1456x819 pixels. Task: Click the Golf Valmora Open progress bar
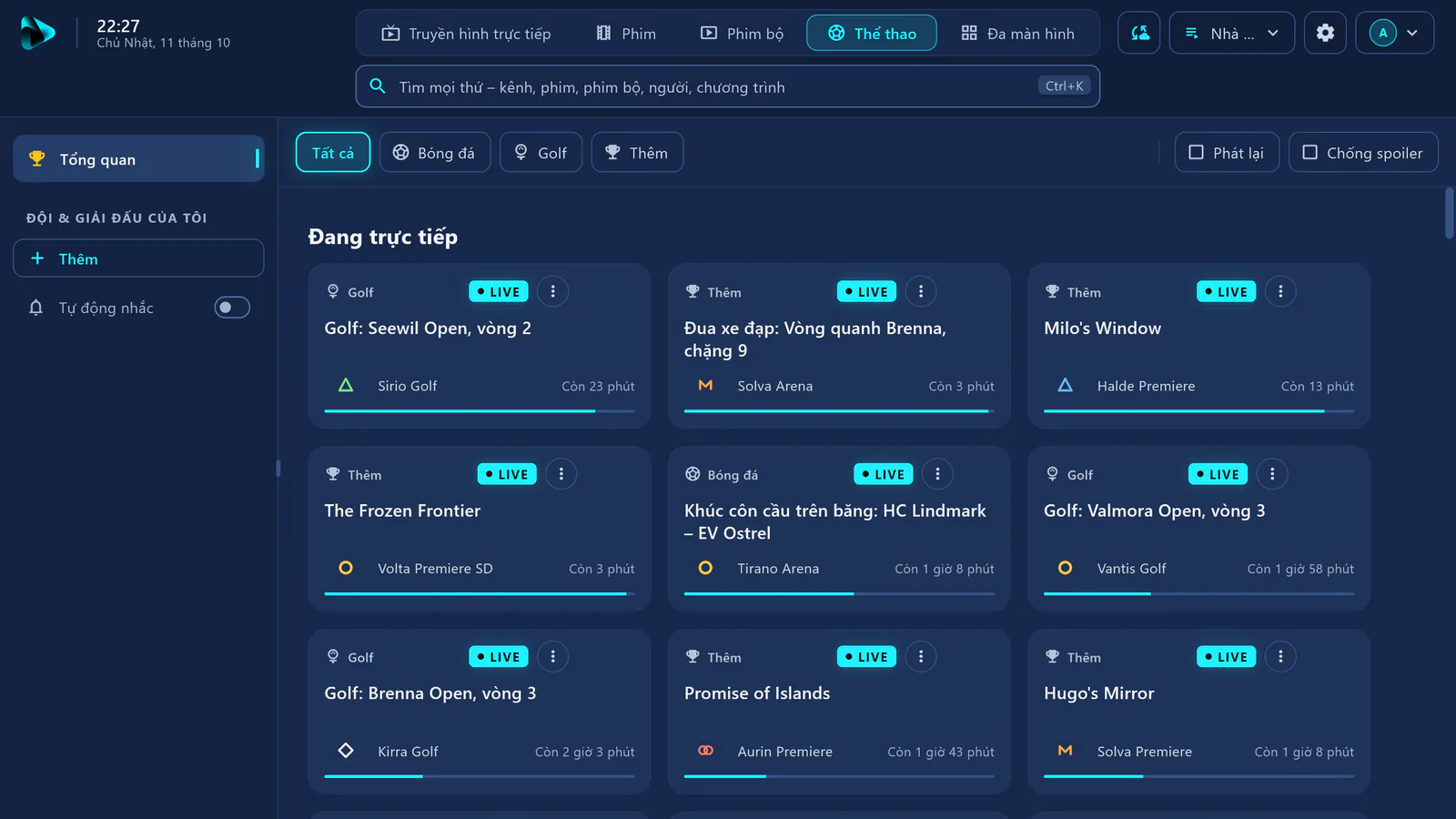(1198, 594)
